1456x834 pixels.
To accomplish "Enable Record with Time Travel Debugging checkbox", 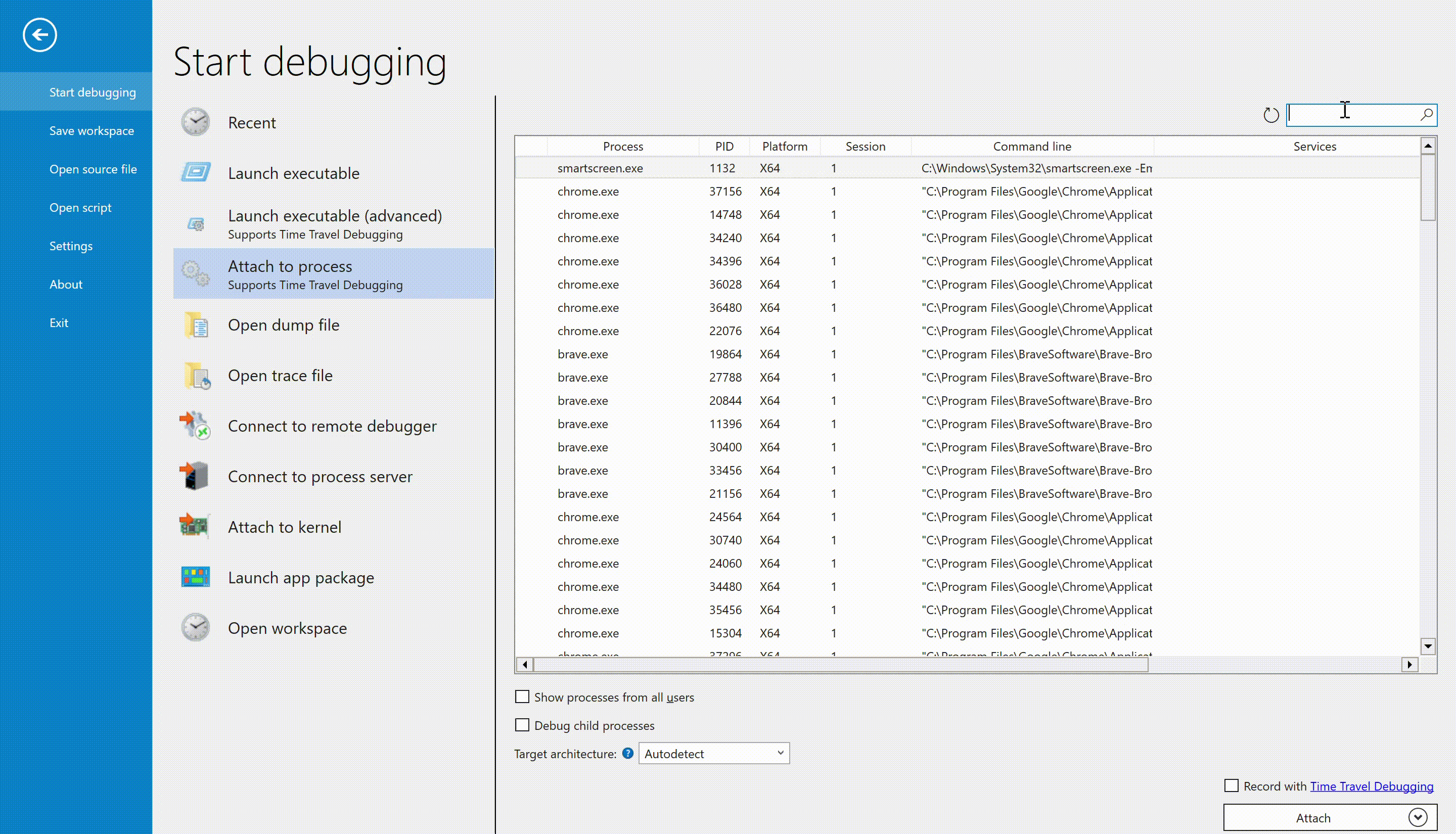I will (x=1231, y=785).
